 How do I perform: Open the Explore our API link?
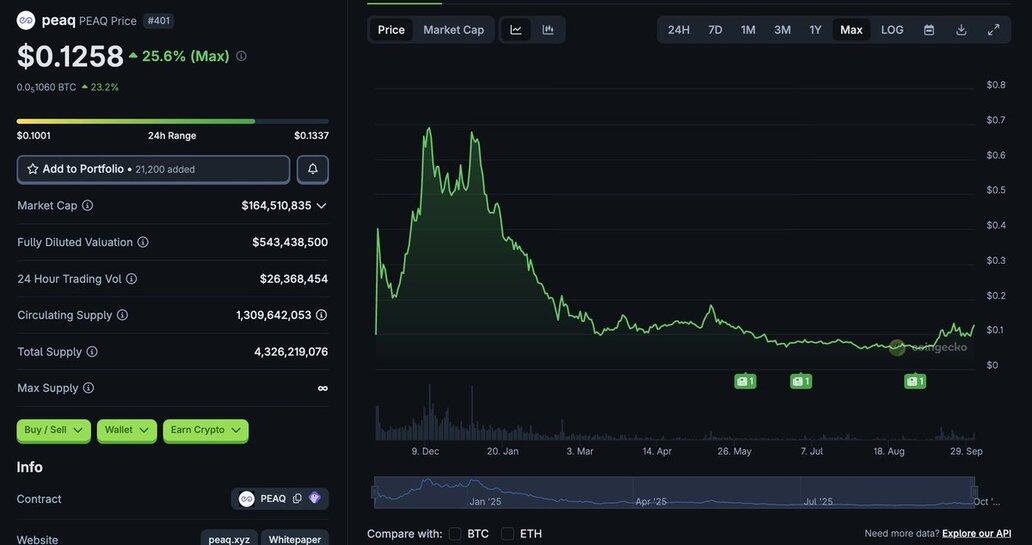976,534
